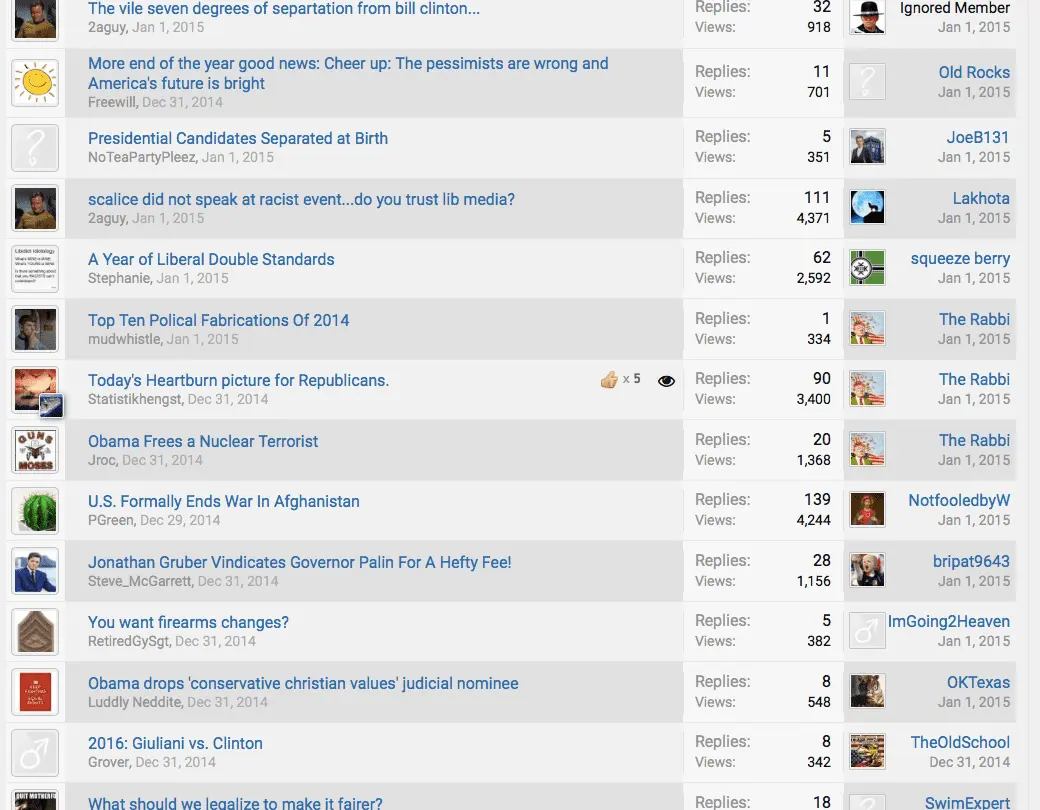Open Luddly Neddite's red poster avatar
The width and height of the screenshot is (1040, 810).
[35, 692]
